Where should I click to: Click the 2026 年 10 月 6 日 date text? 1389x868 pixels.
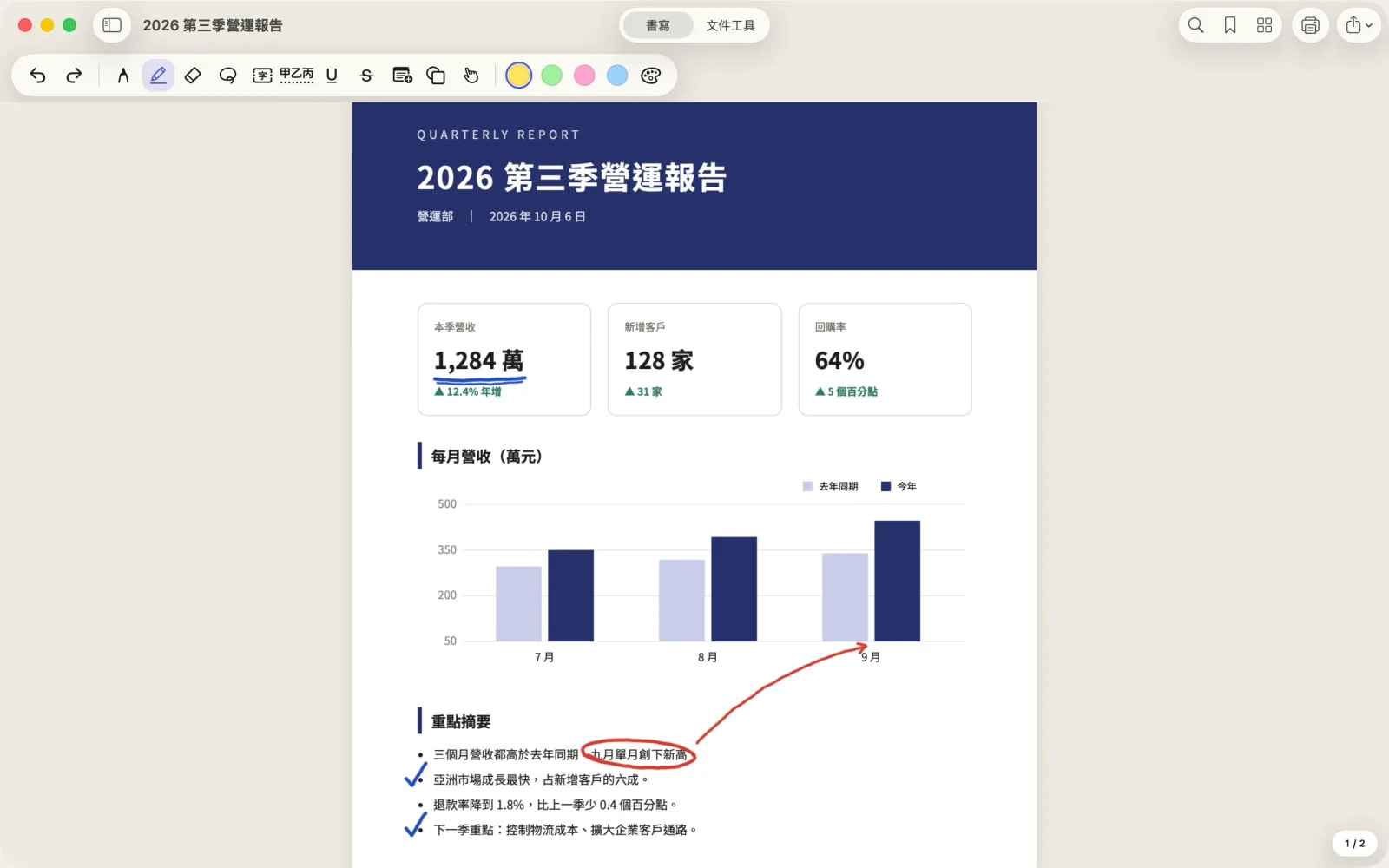coord(537,216)
